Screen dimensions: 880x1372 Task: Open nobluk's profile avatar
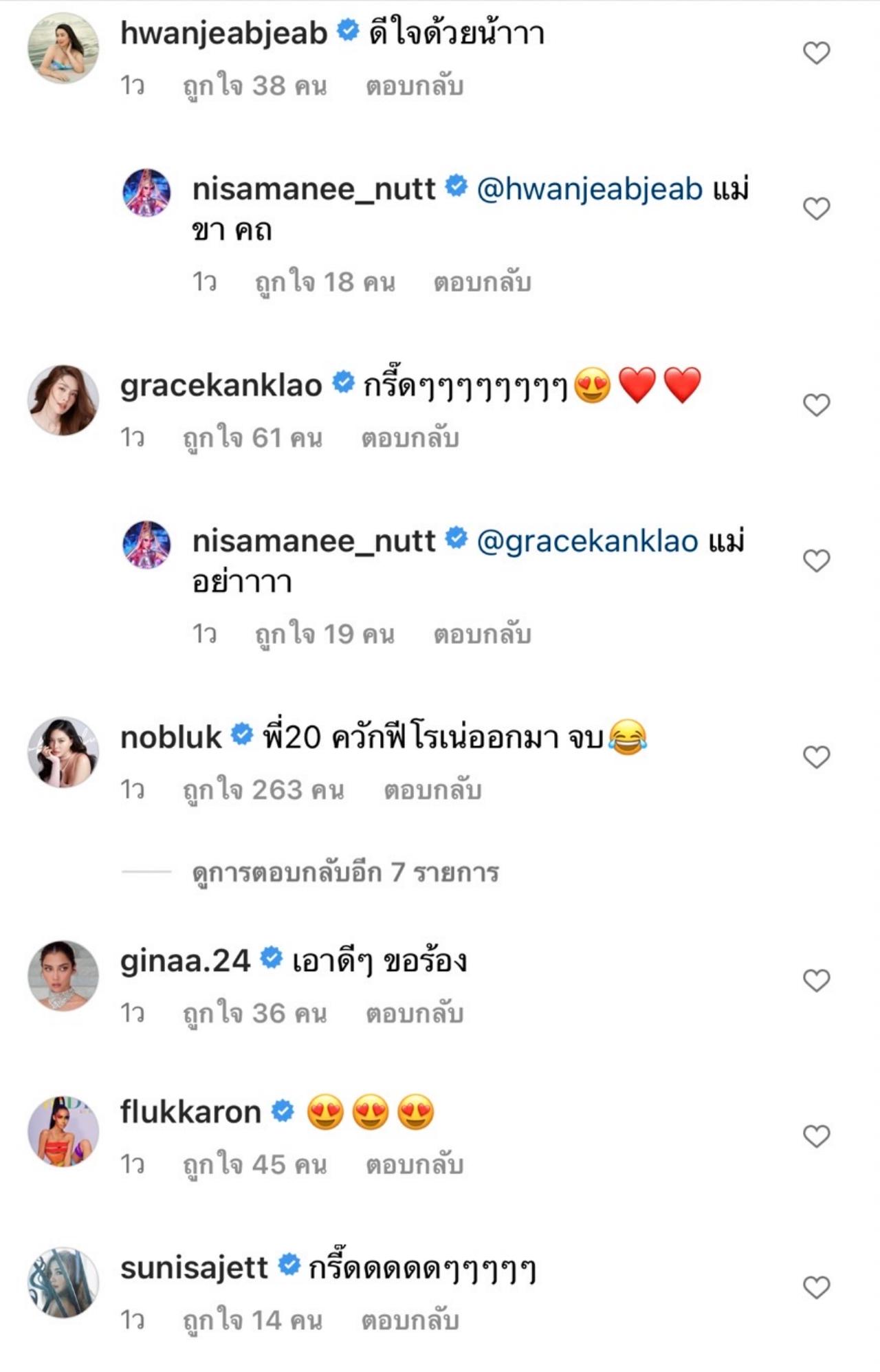coord(63,752)
